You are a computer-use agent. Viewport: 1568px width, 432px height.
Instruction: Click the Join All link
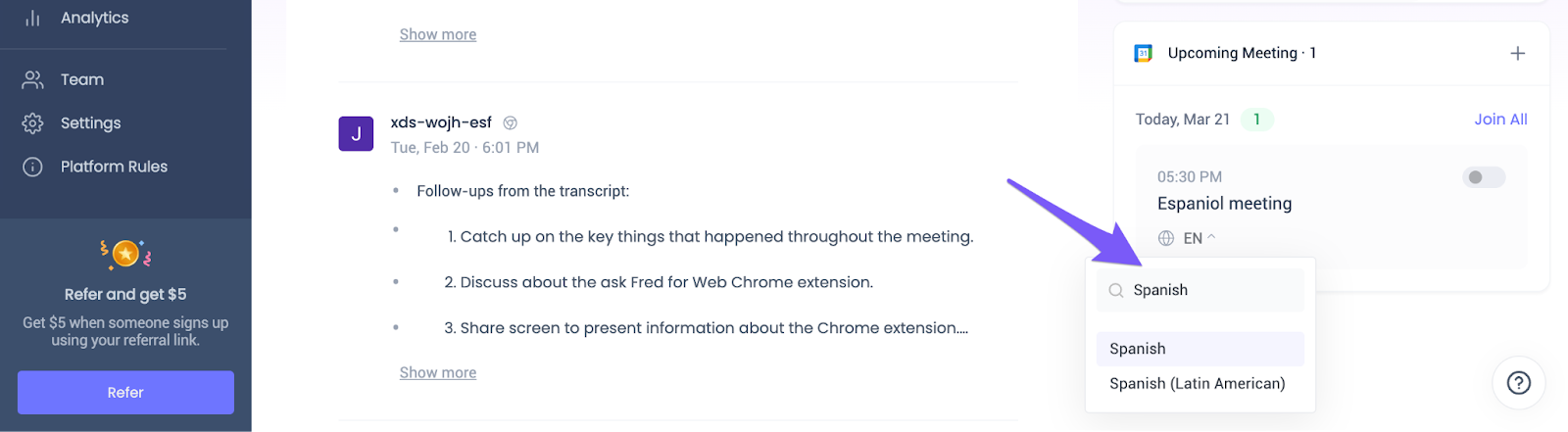pyautogui.click(x=1500, y=120)
